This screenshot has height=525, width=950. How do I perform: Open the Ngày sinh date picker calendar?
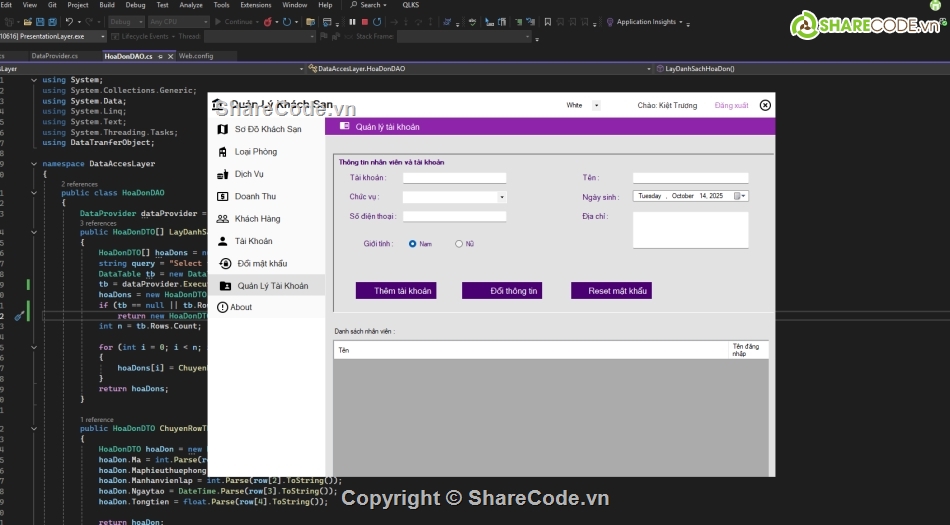740,196
